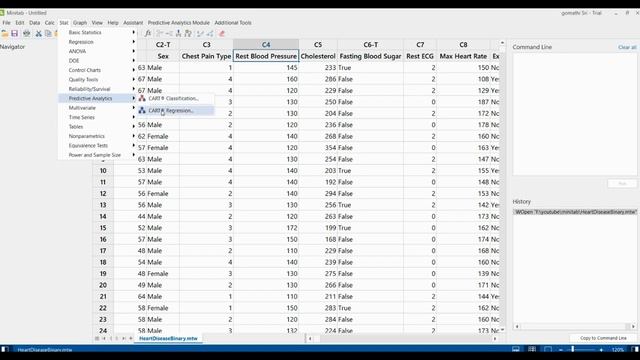Click the CART Regression tree icon

(142, 110)
